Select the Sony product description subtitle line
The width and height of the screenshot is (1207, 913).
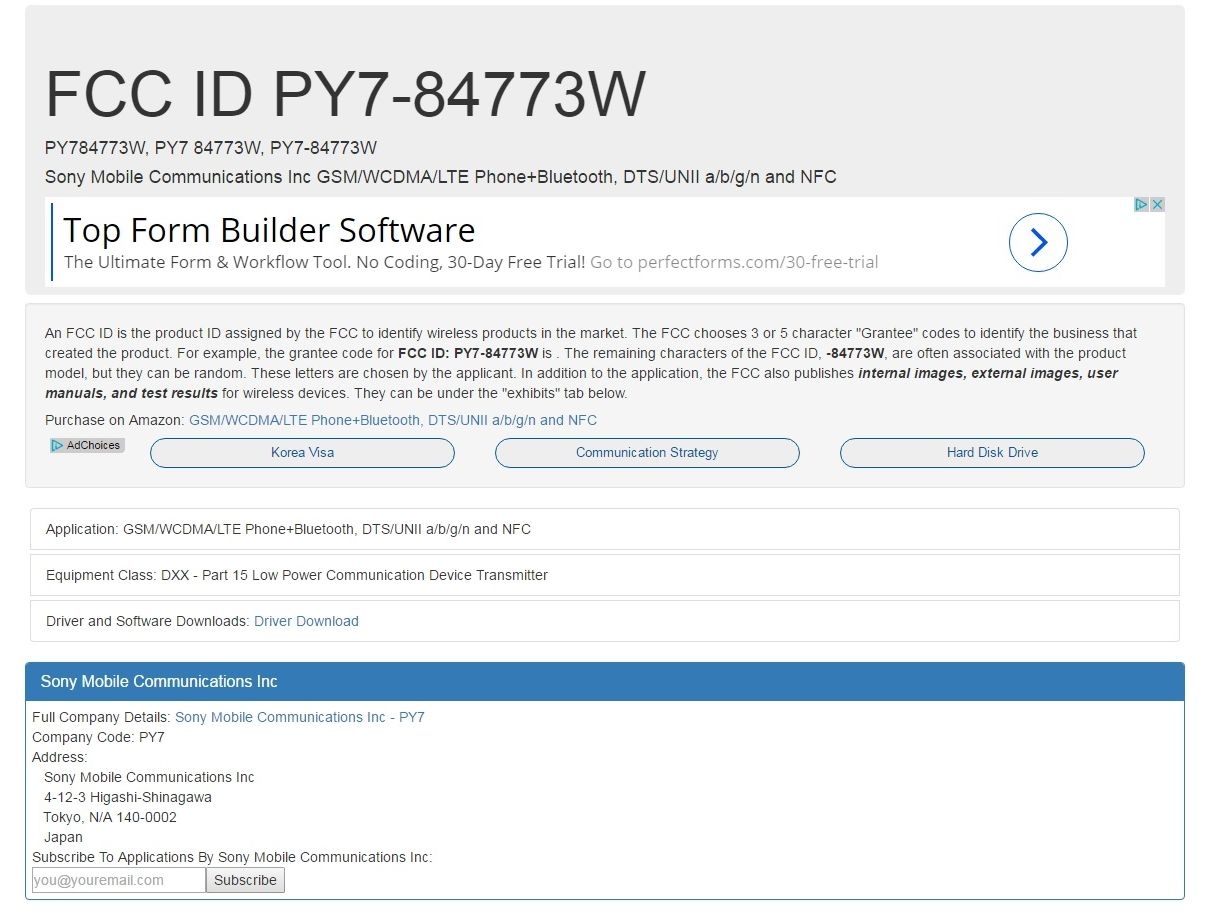tap(441, 177)
